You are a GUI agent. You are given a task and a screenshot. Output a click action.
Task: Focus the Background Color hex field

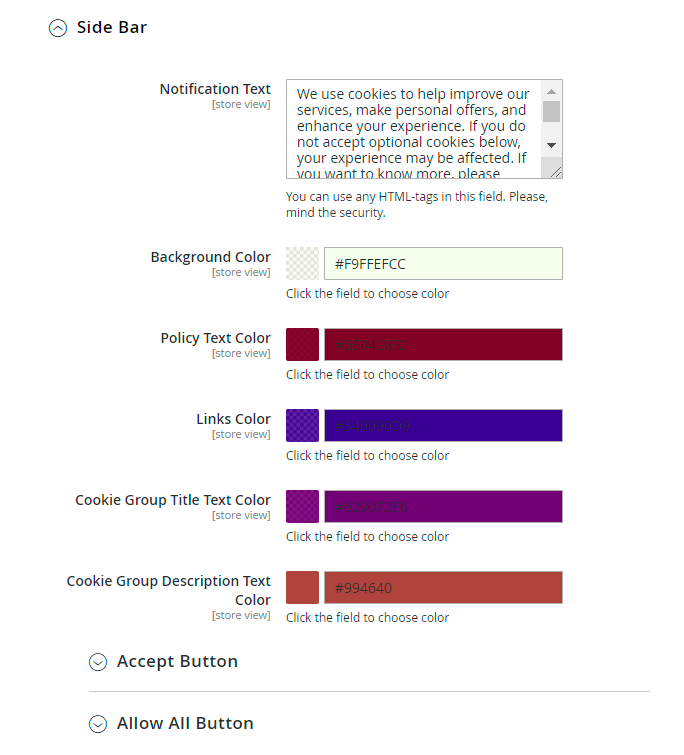pos(443,264)
